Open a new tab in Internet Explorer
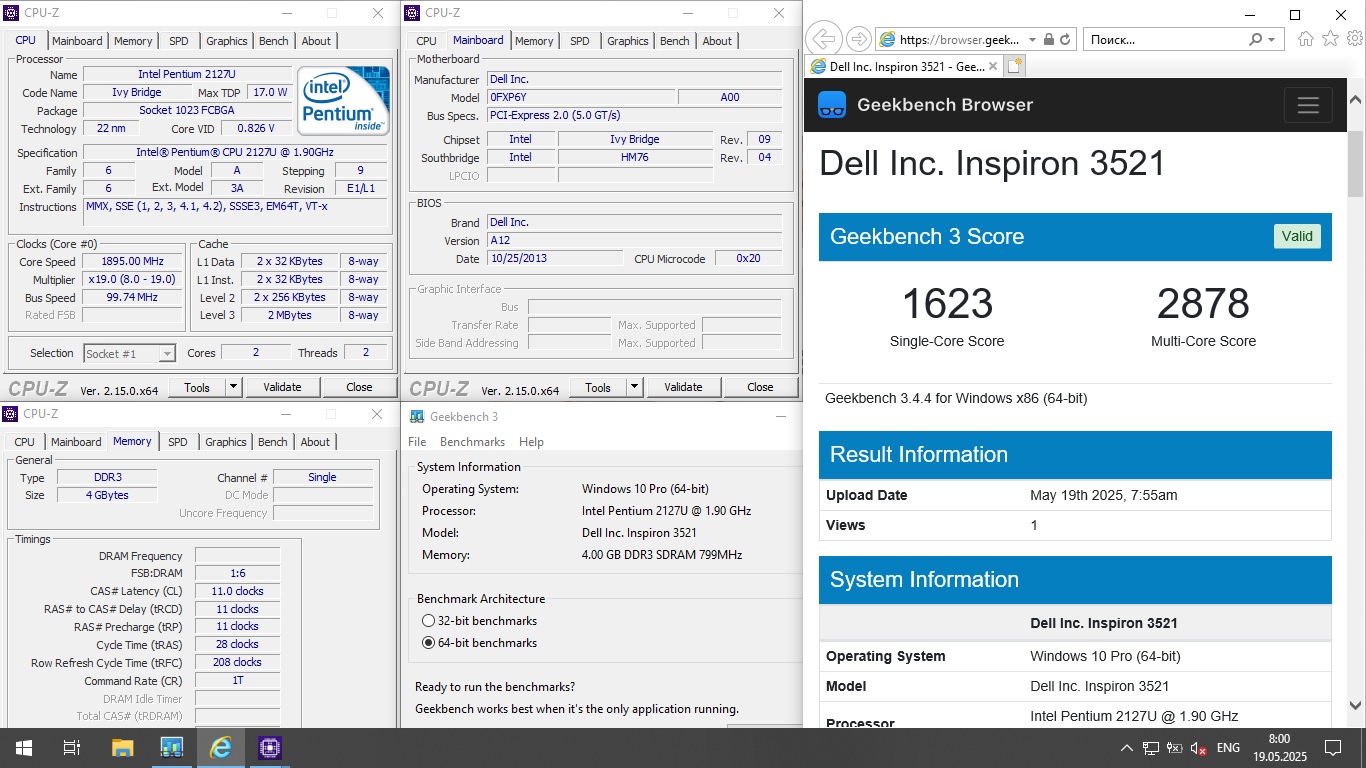 pyautogui.click(x=1015, y=66)
